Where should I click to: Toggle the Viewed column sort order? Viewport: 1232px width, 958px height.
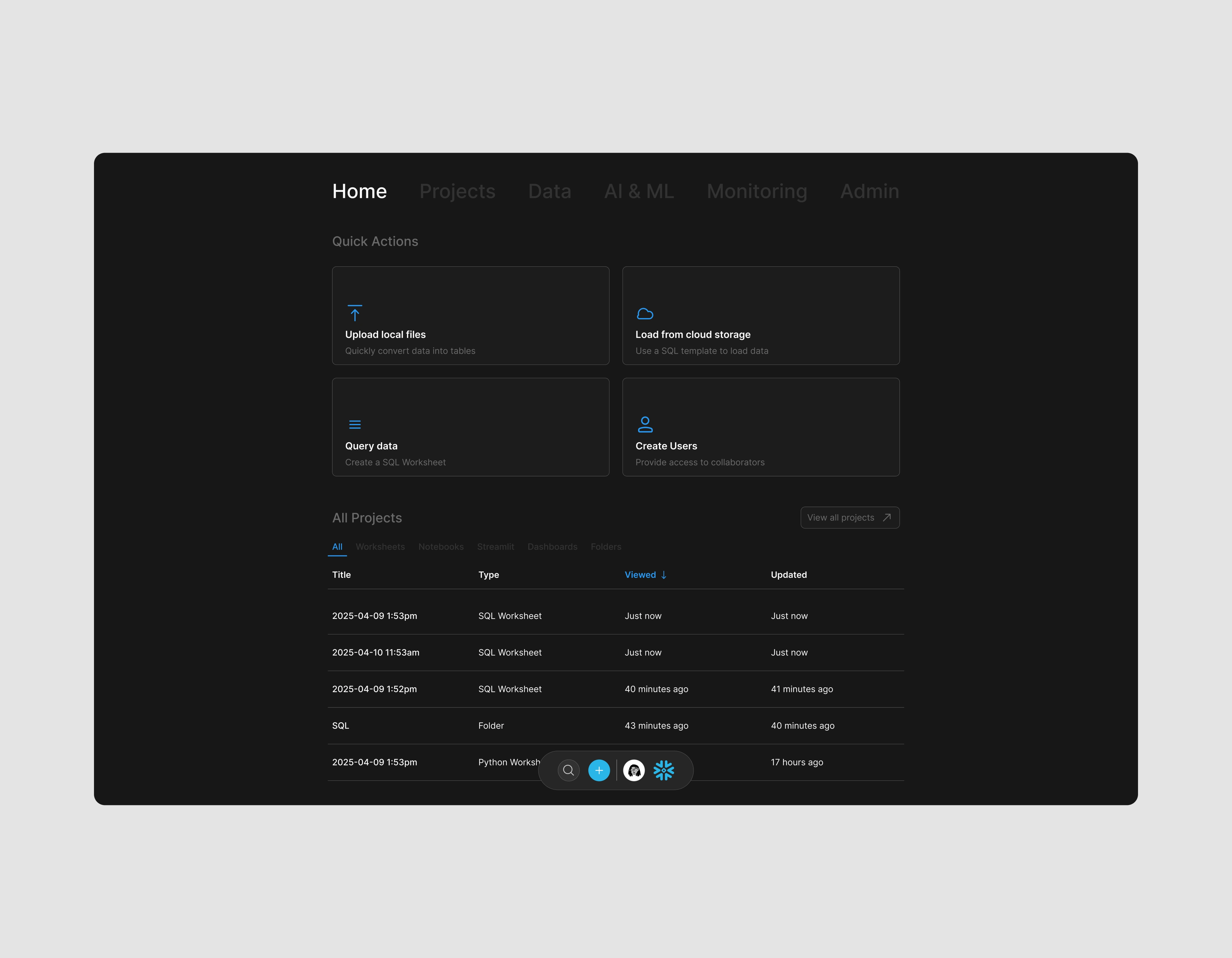pyautogui.click(x=645, y=574)
